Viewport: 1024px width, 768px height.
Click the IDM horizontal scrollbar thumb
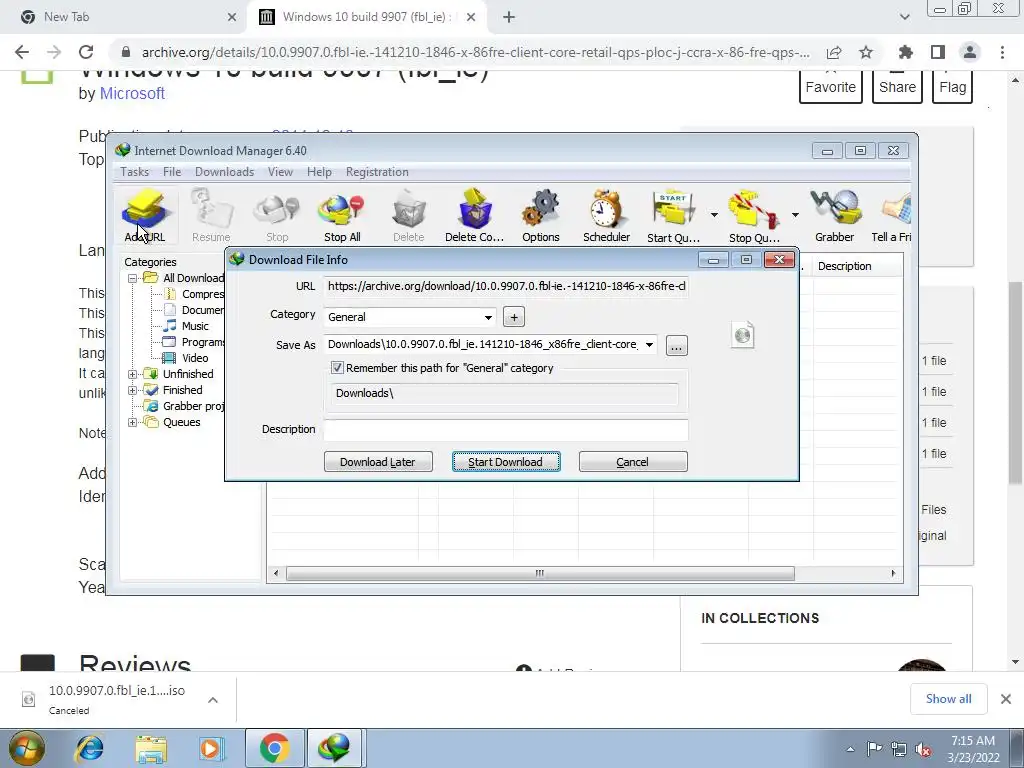[540, 573]
